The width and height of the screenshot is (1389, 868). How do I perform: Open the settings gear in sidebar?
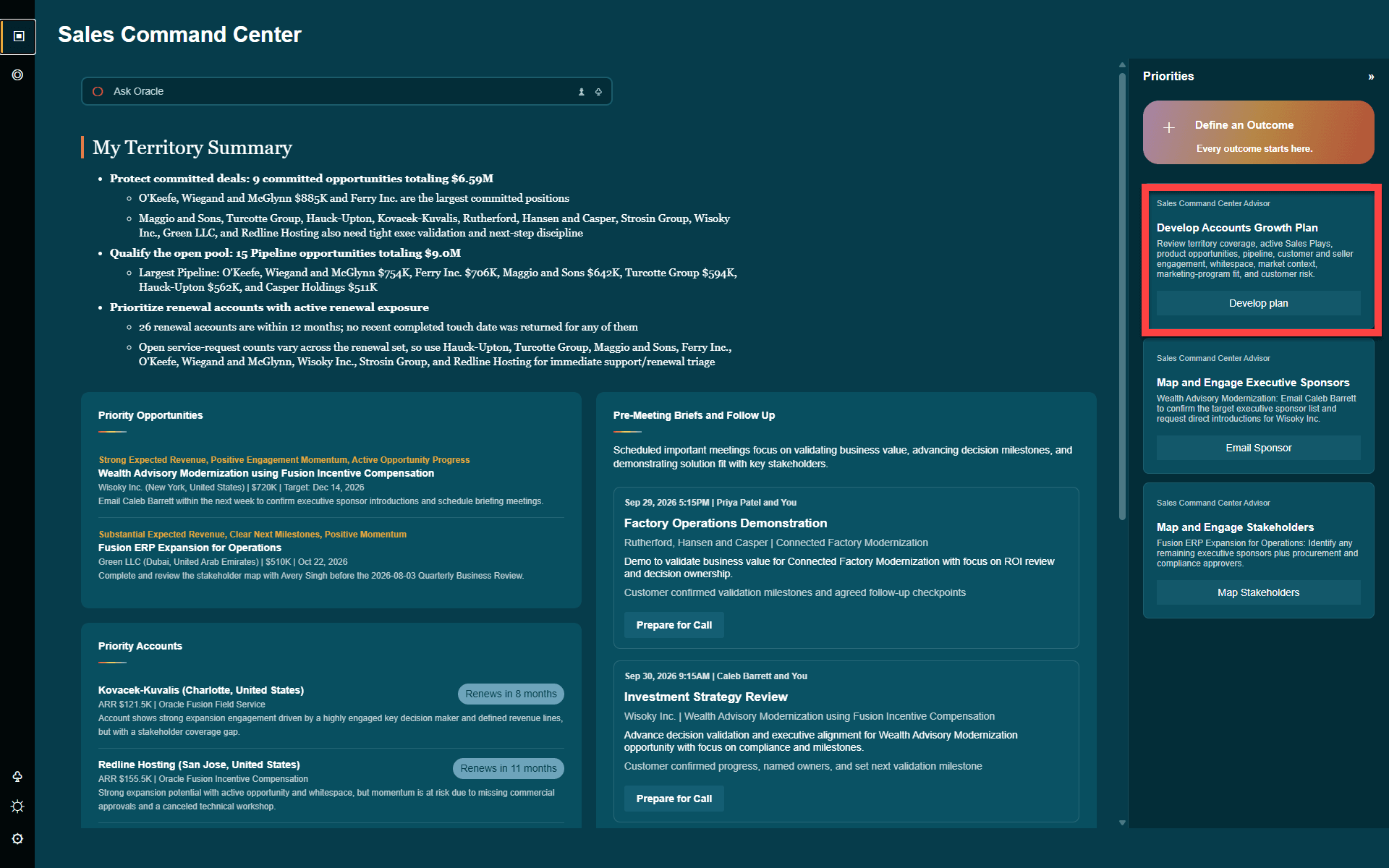pos(17,839)
